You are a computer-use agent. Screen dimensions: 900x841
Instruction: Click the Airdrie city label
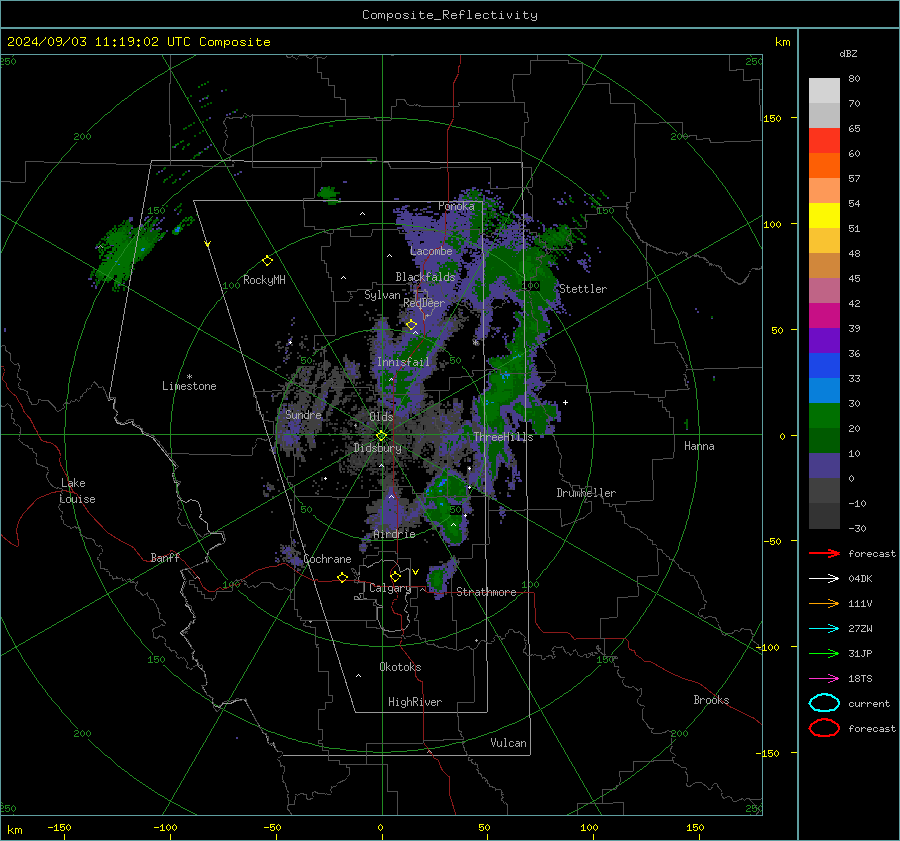click(x=394, y=534)
